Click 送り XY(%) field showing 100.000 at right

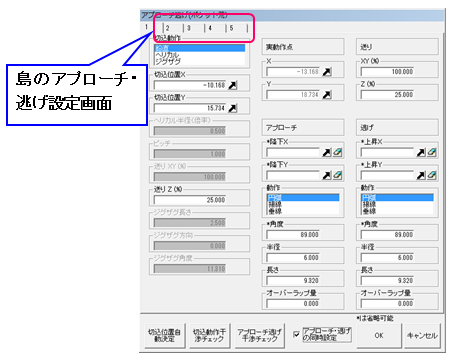coord(388,72)
